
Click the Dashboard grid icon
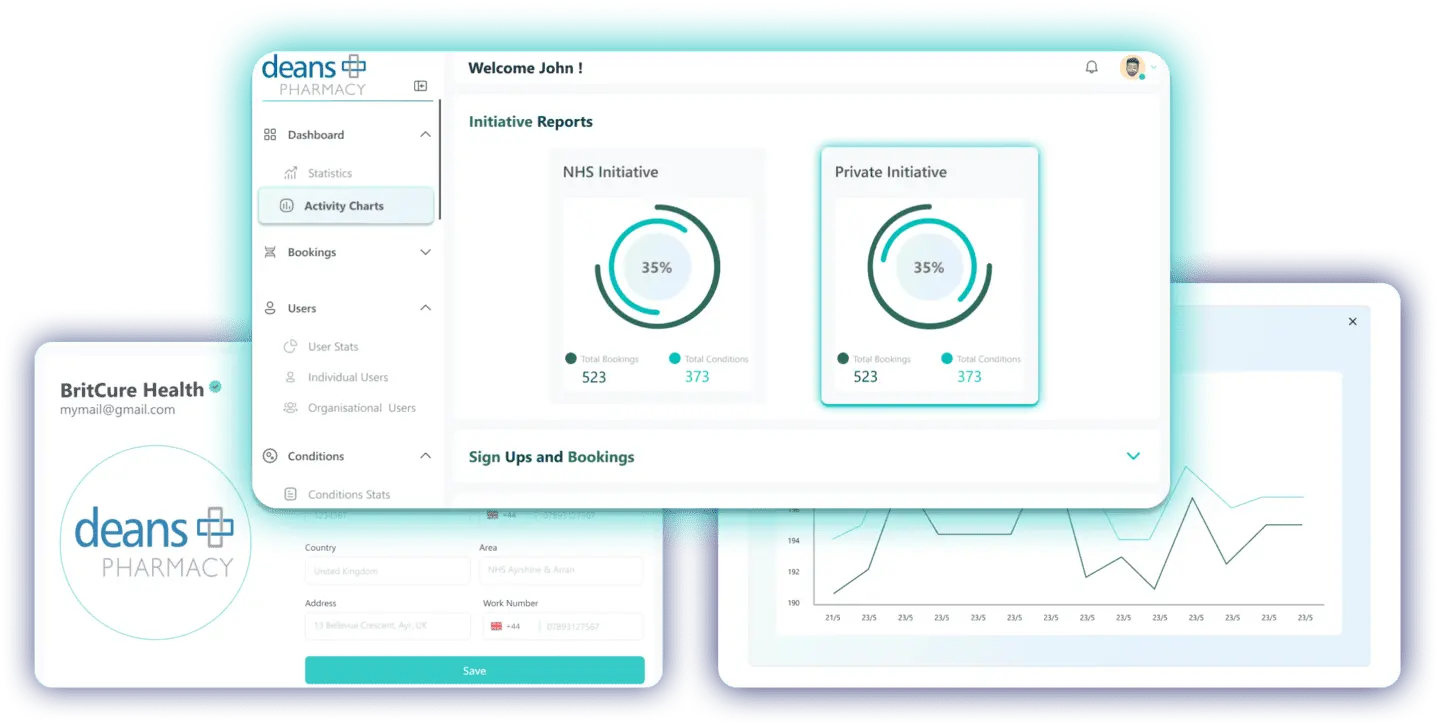(x=270, y=135)
